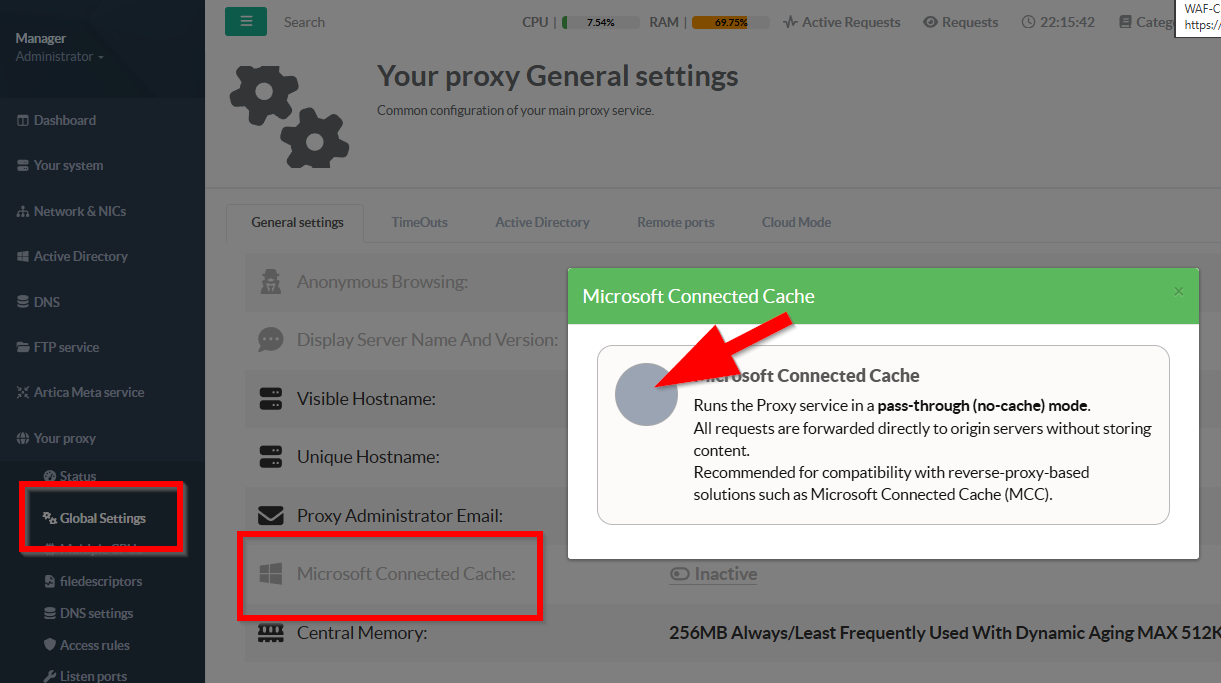
Task: Click the Display Server Name comment icon
Action: [270, 340]
